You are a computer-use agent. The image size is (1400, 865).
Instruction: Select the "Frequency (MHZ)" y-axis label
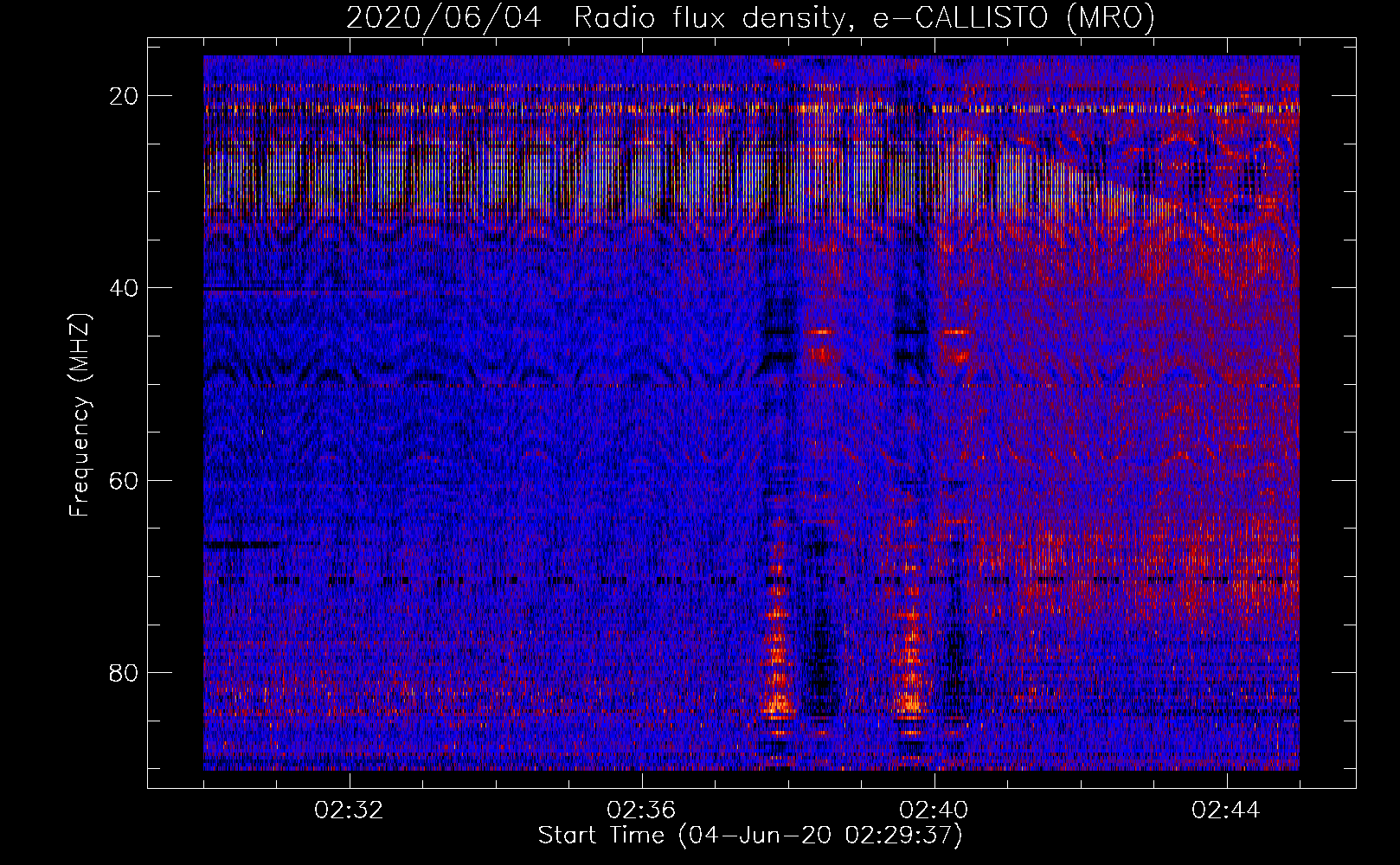(80, 414)
